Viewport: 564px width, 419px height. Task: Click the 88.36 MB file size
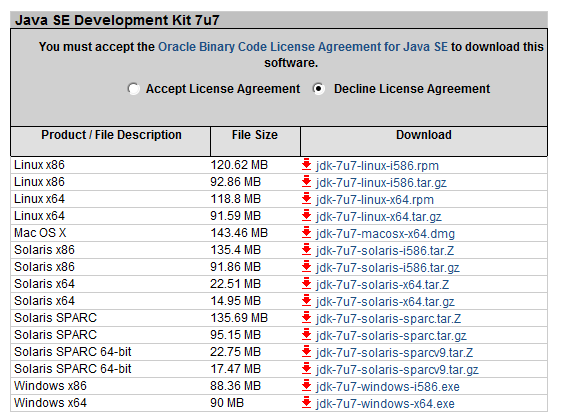coord(236,386)
